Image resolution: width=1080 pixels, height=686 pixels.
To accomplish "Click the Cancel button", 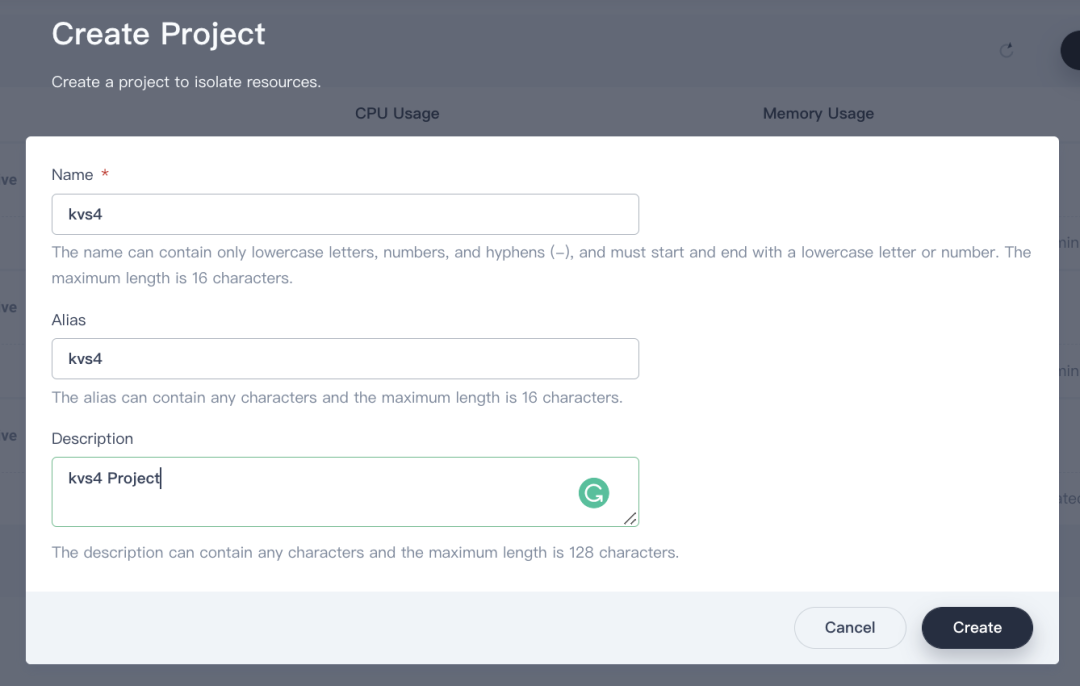I will 850,627.
